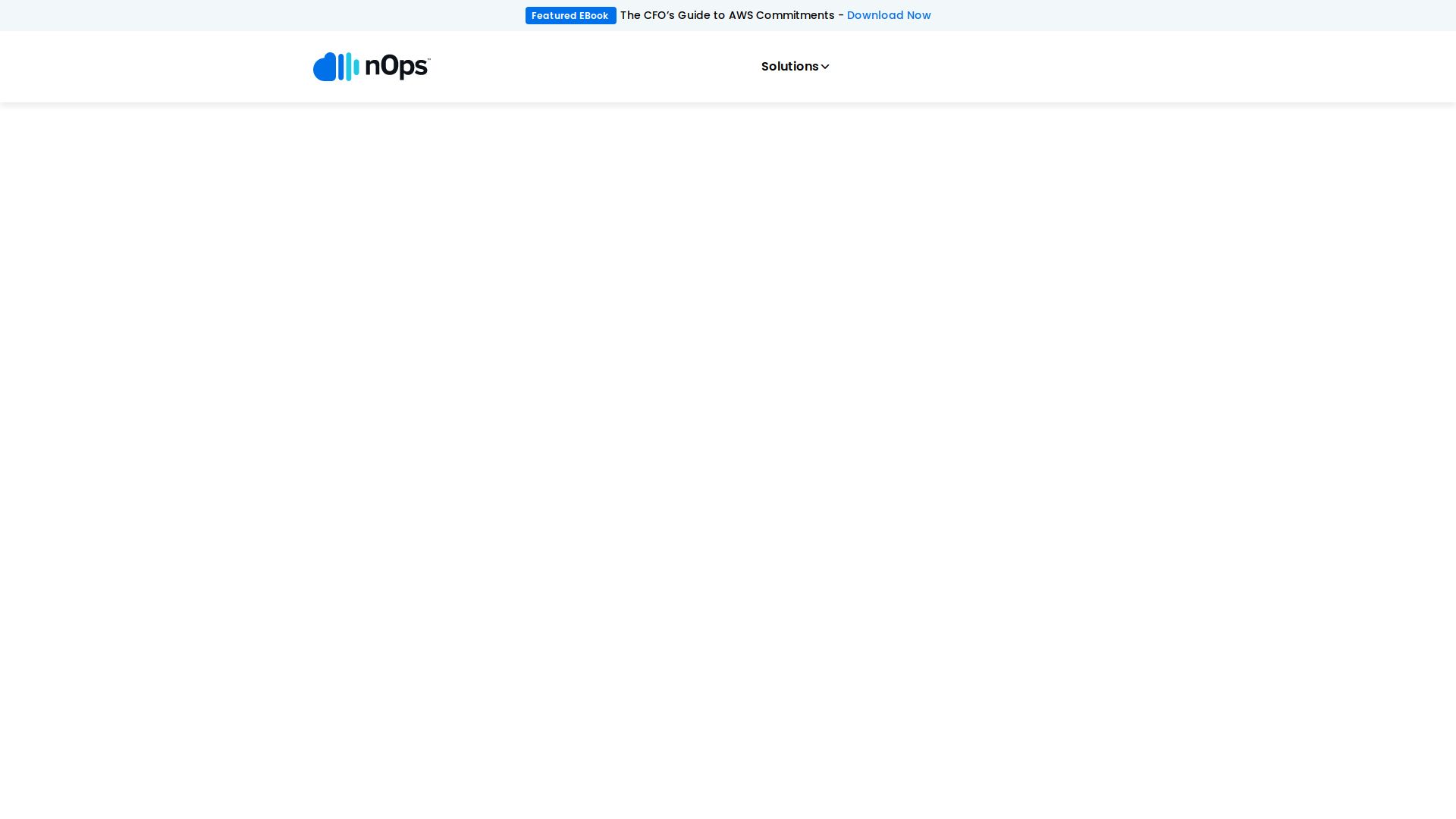Screen dimensions: 1456x819
Task: Click the Solutions label in the nav bar
Action: [x=789, y=67]
